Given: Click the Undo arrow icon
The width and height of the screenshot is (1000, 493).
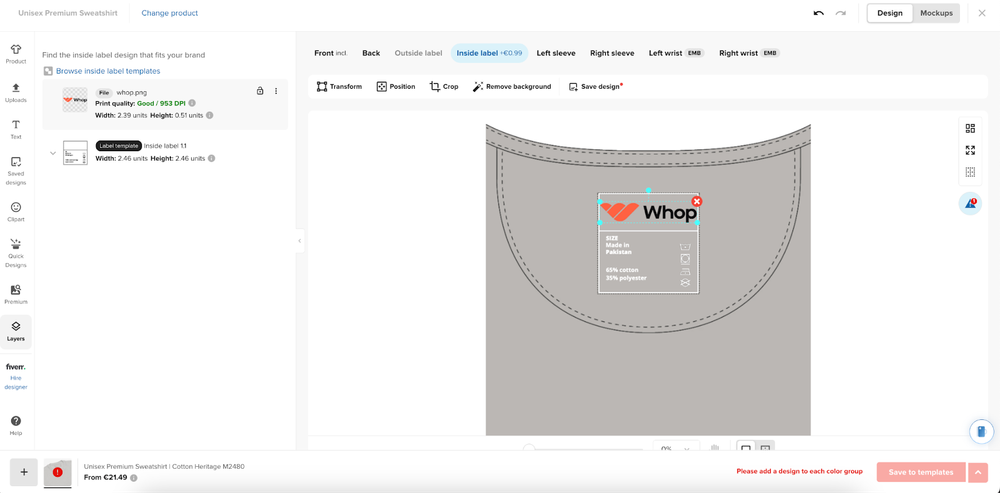Looking at the screenshot, I should pyautogui.click(x=818, y=13).
